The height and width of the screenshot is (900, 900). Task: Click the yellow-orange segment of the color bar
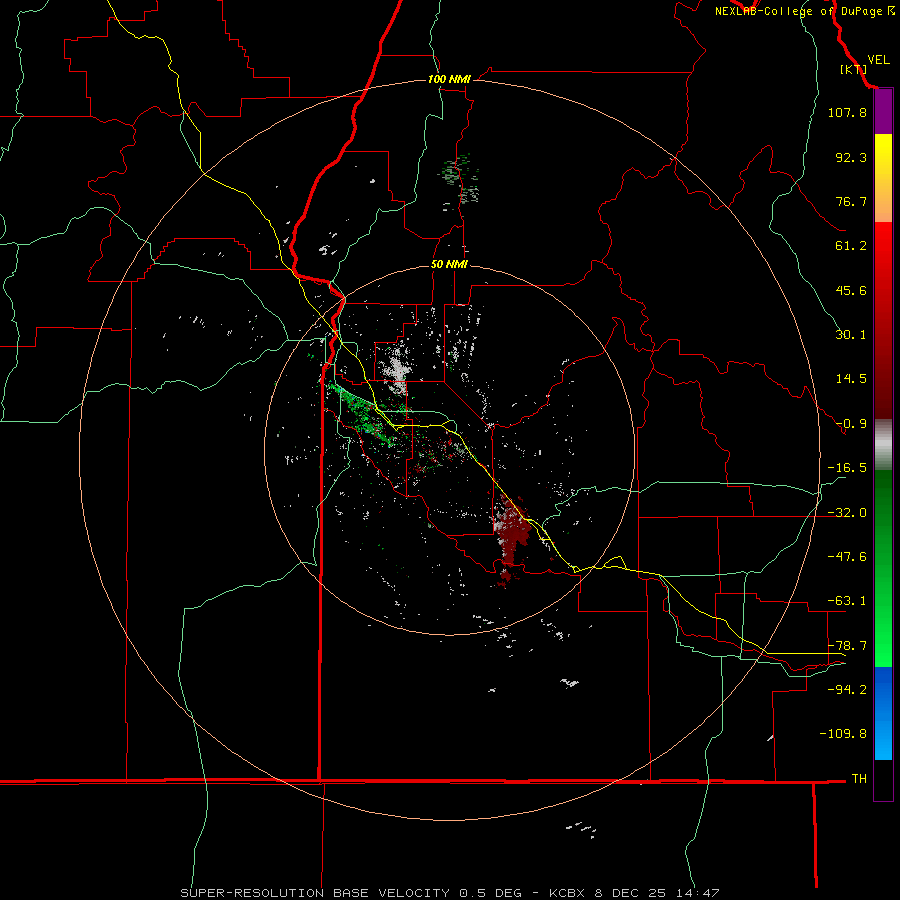click(883, 178)
